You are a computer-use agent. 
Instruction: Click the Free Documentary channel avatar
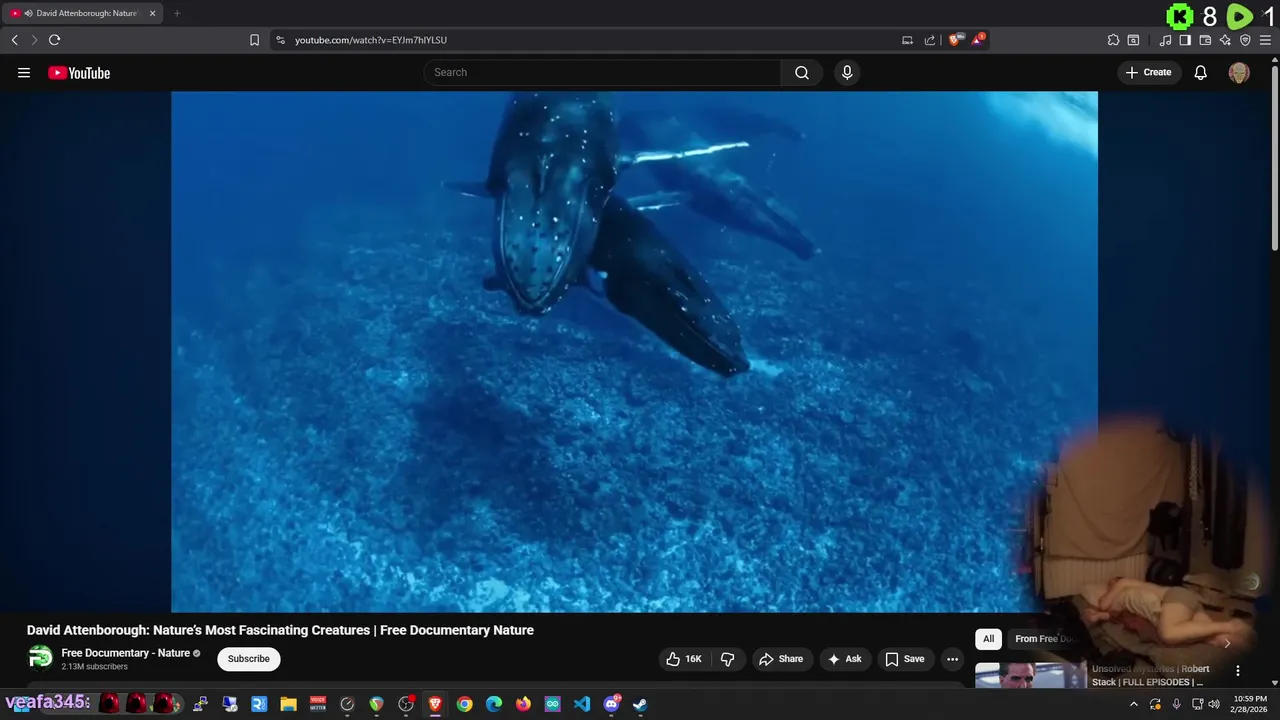(x=40, y=657)
